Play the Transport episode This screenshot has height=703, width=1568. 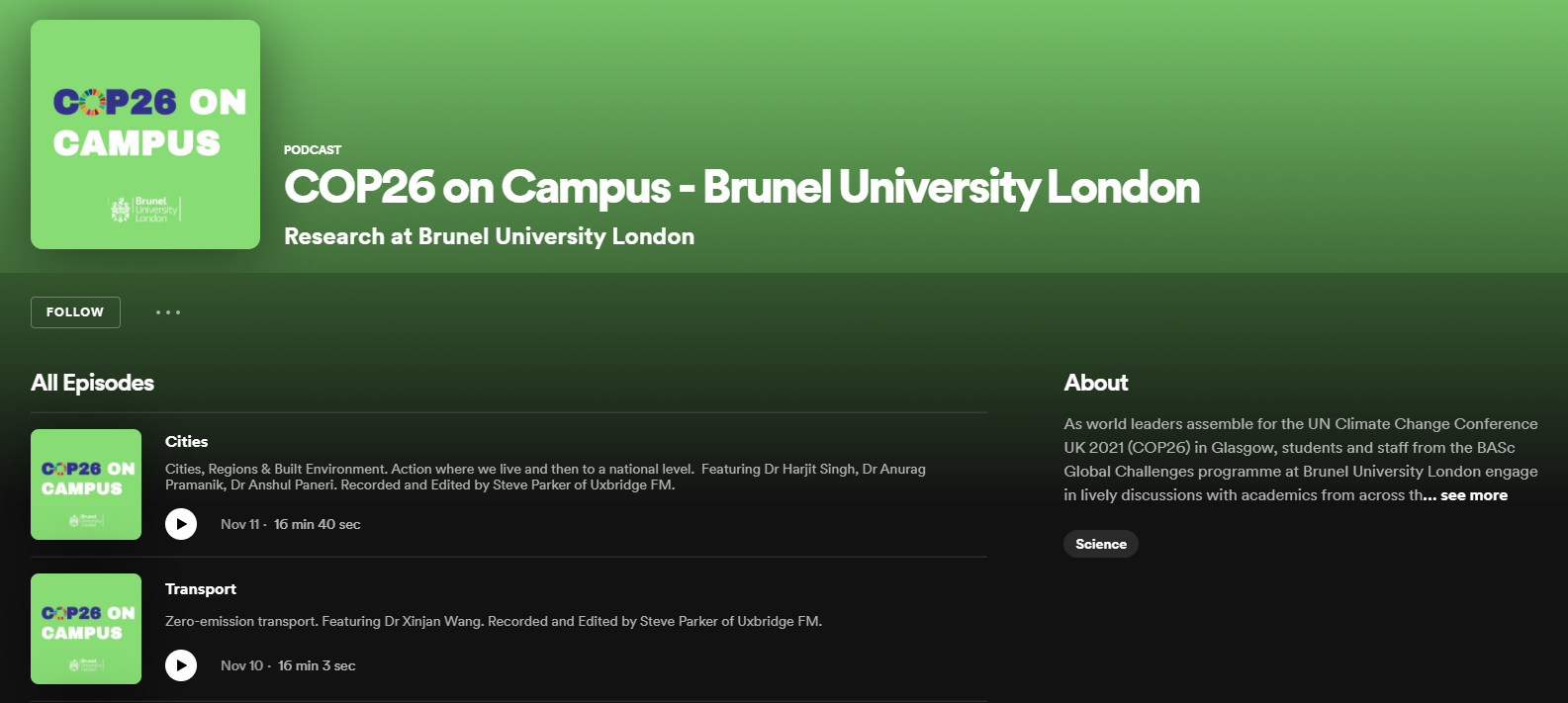[181, 665]
